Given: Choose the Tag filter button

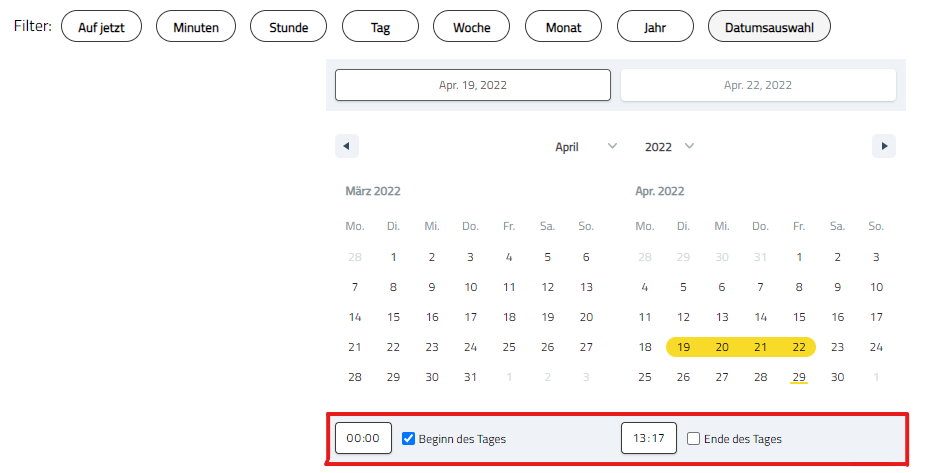Looking at the screenshot, I should pyautogui.click(x=380, y=27).
